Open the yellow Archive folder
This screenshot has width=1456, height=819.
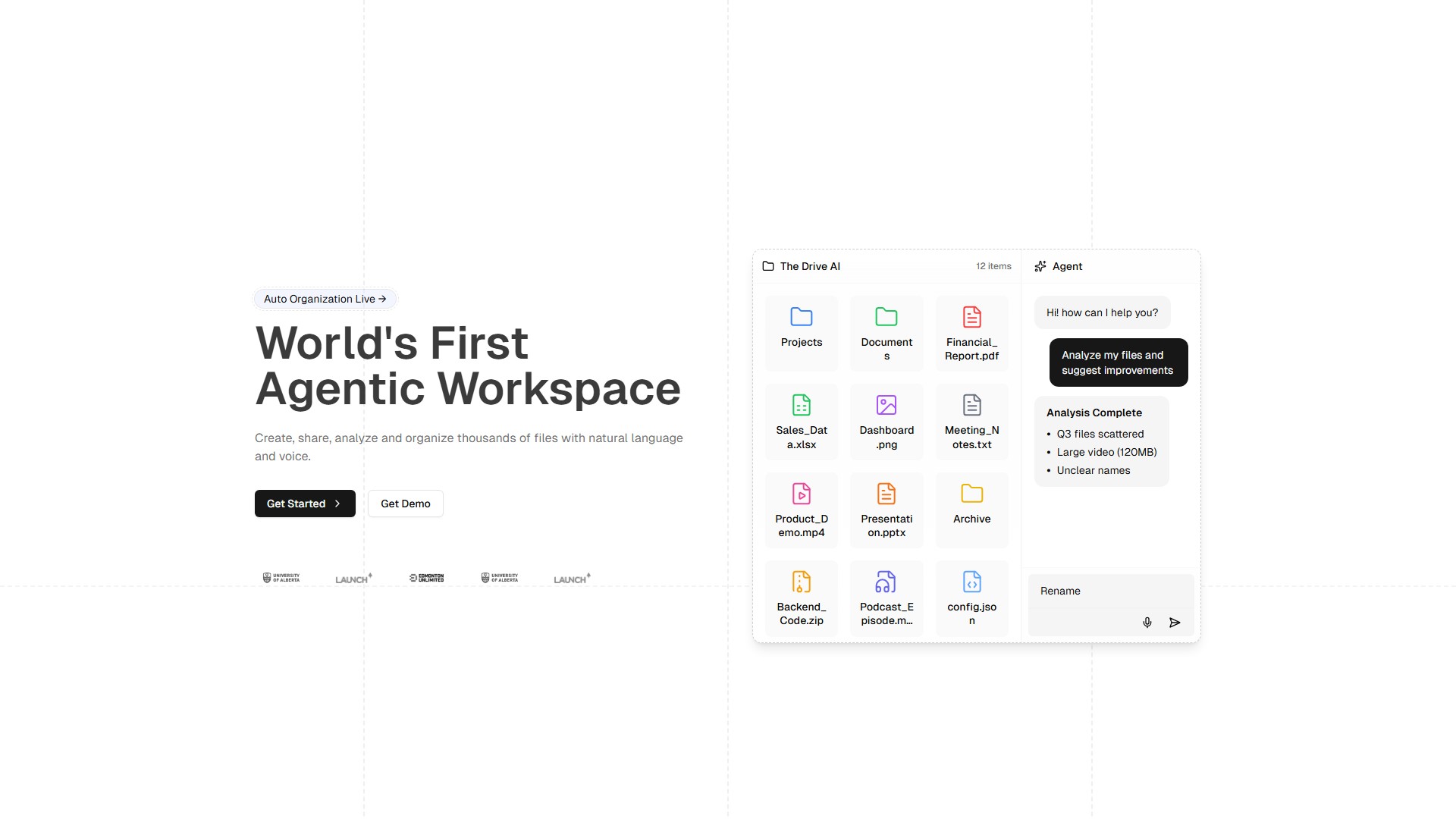click(971, 494)
